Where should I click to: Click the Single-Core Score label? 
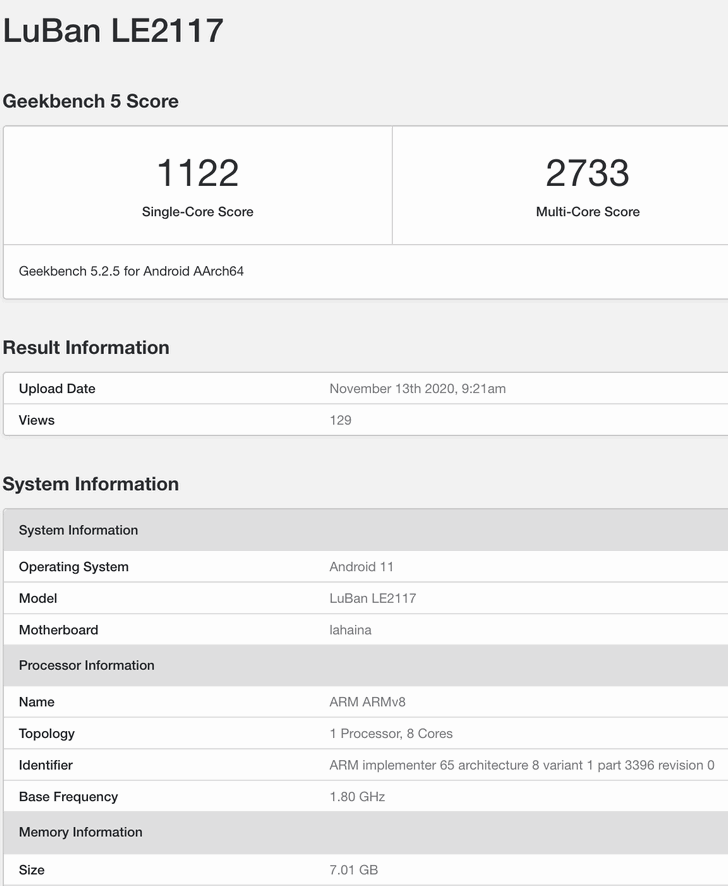[198, 212]
